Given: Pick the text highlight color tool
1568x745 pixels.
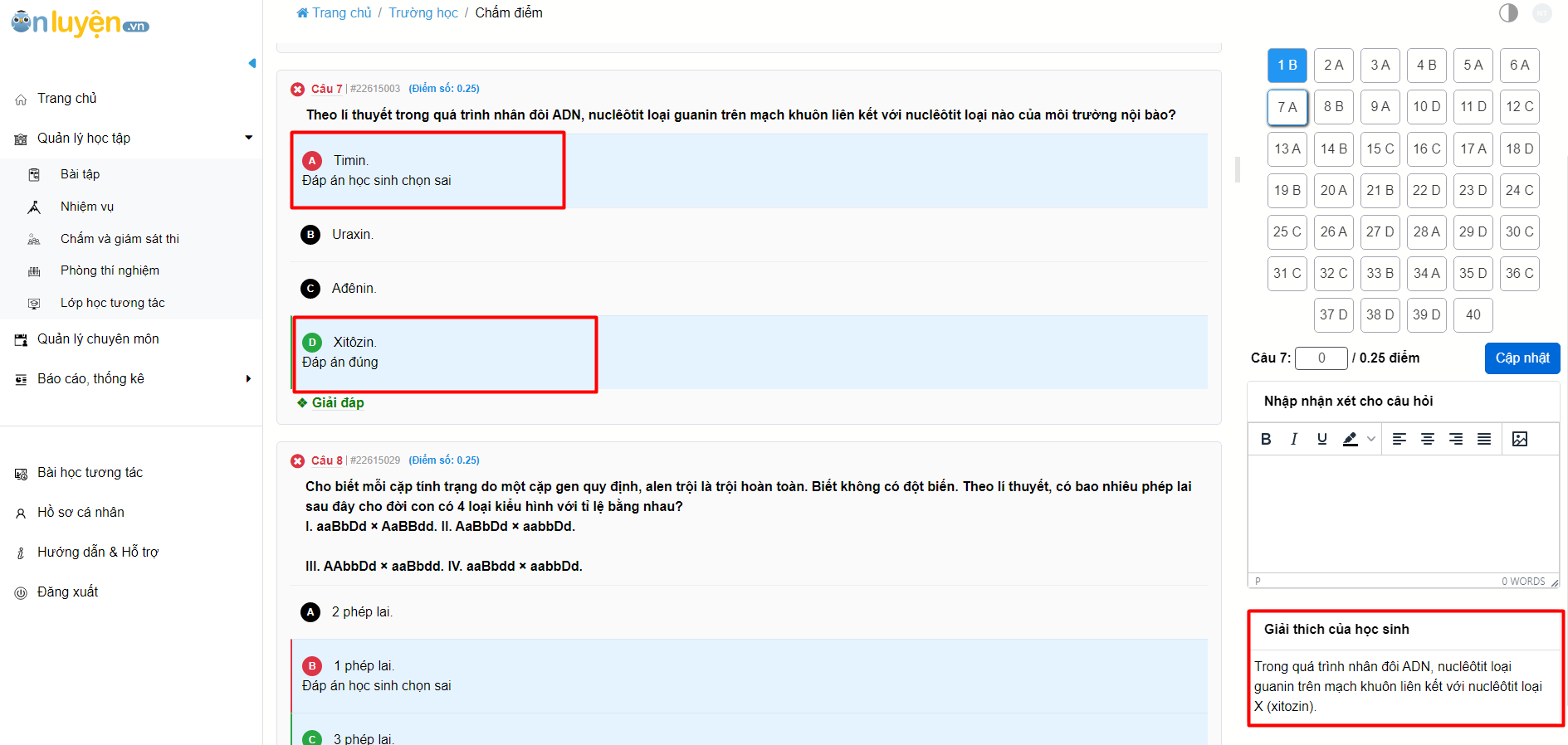Looking at the screenshot, I should point(1351,439).
